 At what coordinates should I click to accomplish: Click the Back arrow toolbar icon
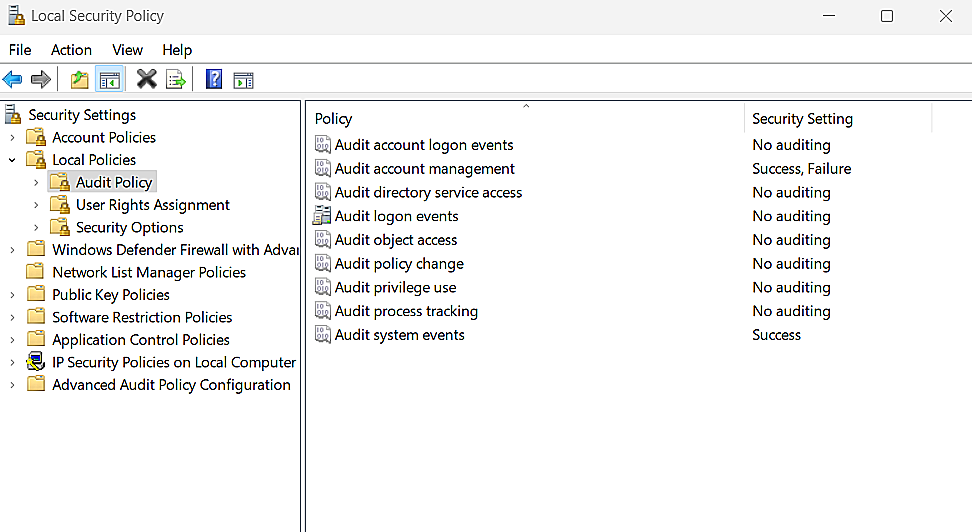click(13, 79)
